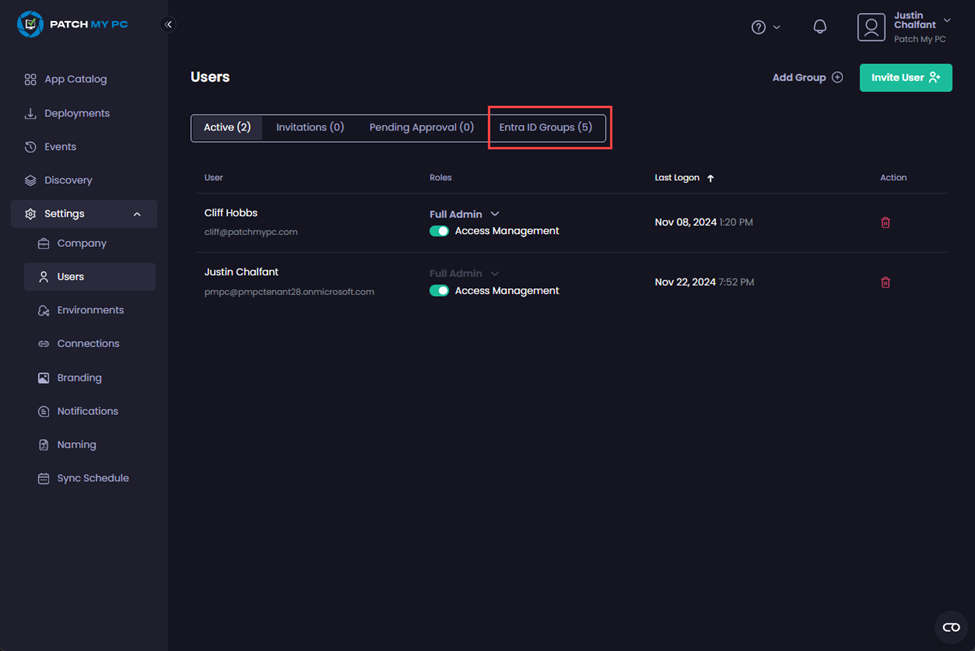Open the link icon at bottom right

point(950,627)
